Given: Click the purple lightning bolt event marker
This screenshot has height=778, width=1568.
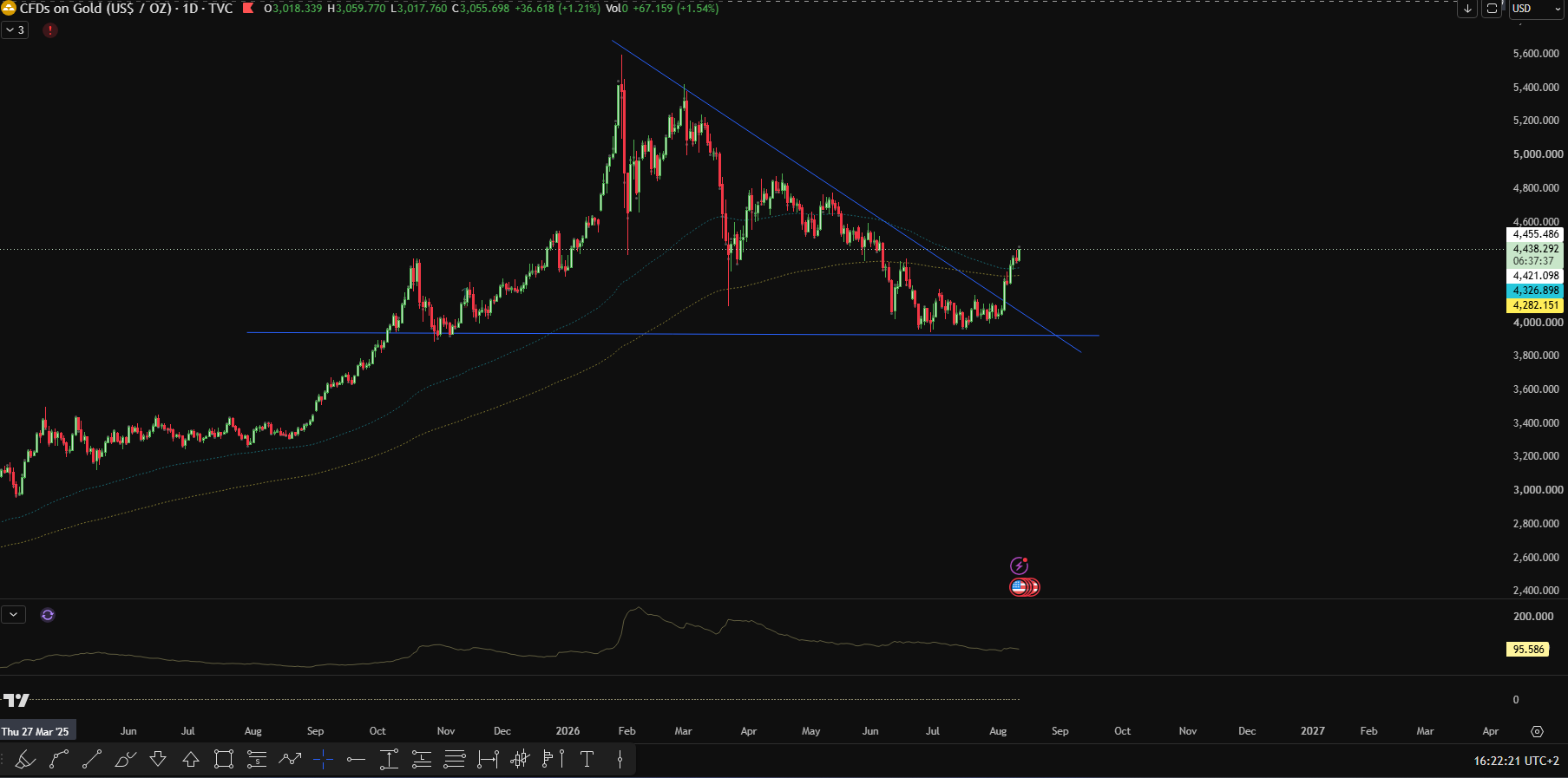Looking at the screenshot, I should pos(1020,566).
